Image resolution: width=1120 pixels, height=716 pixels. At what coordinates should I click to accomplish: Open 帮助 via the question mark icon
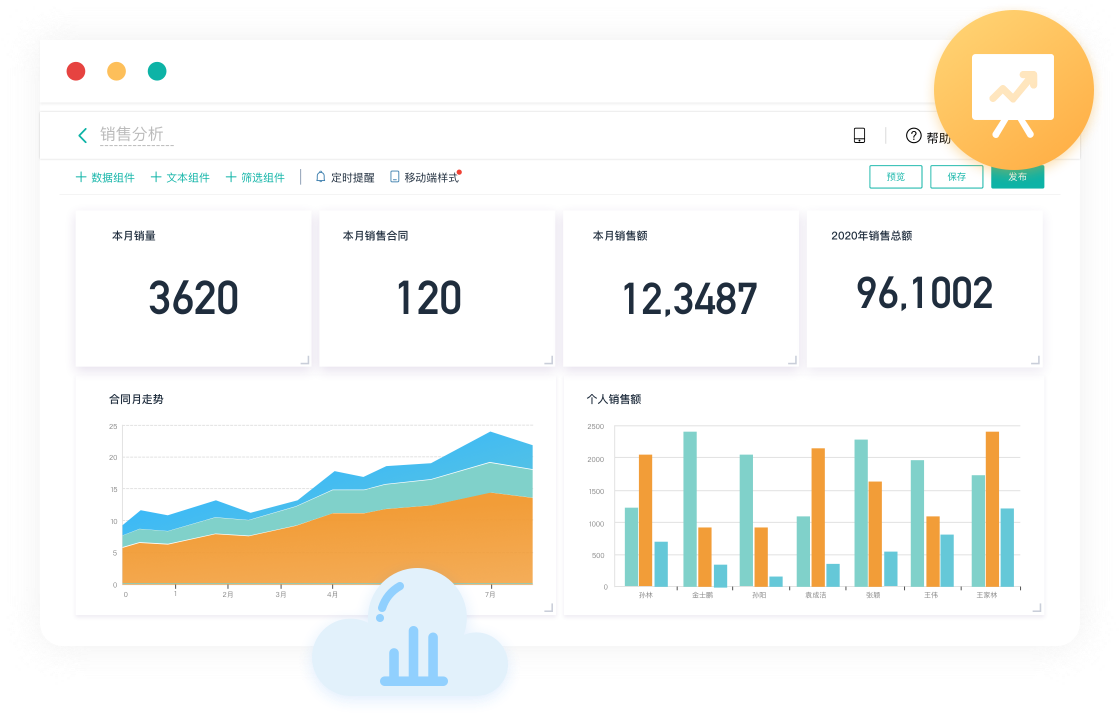913,136
